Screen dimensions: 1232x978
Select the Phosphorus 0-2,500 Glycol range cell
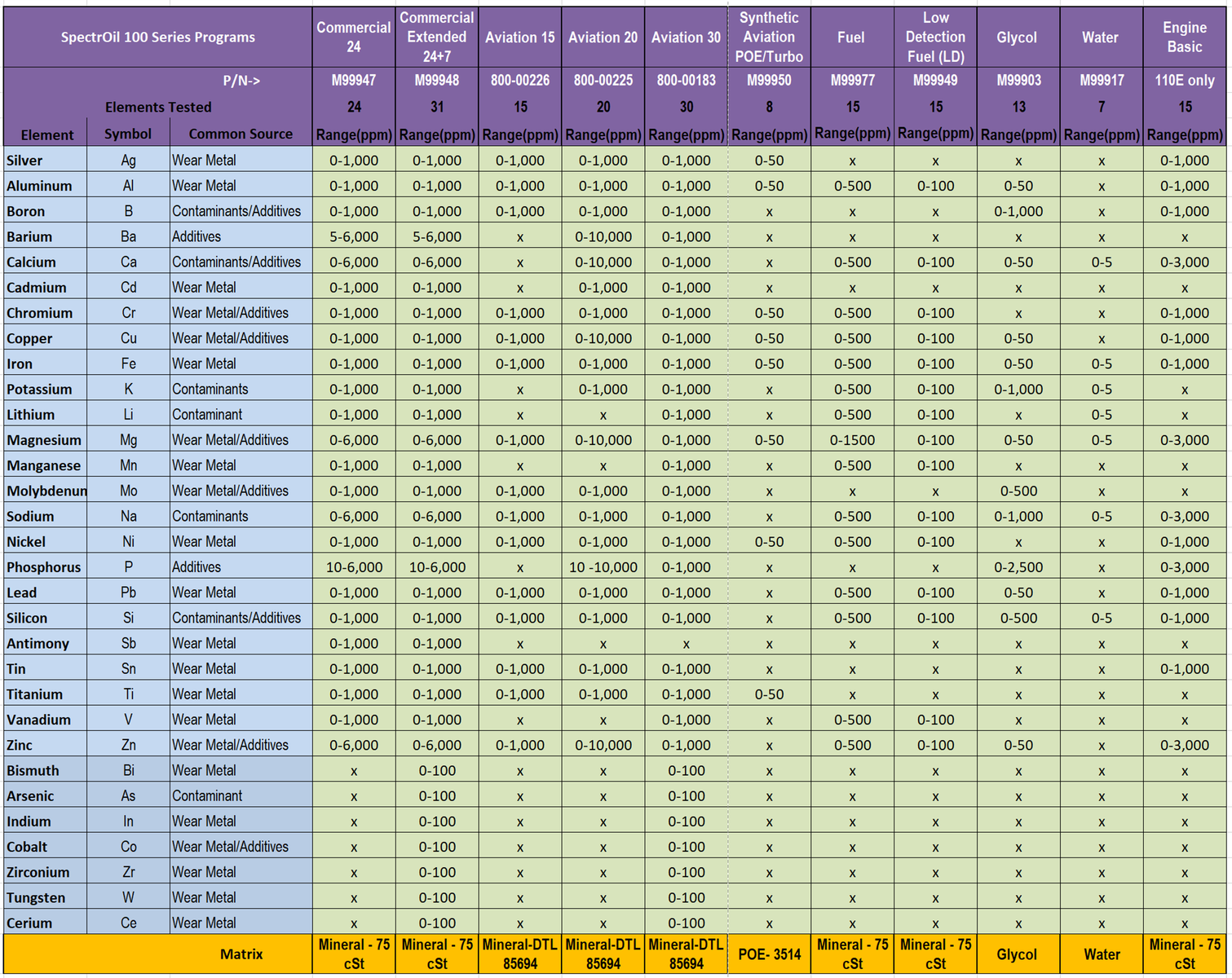(1018, 567)
